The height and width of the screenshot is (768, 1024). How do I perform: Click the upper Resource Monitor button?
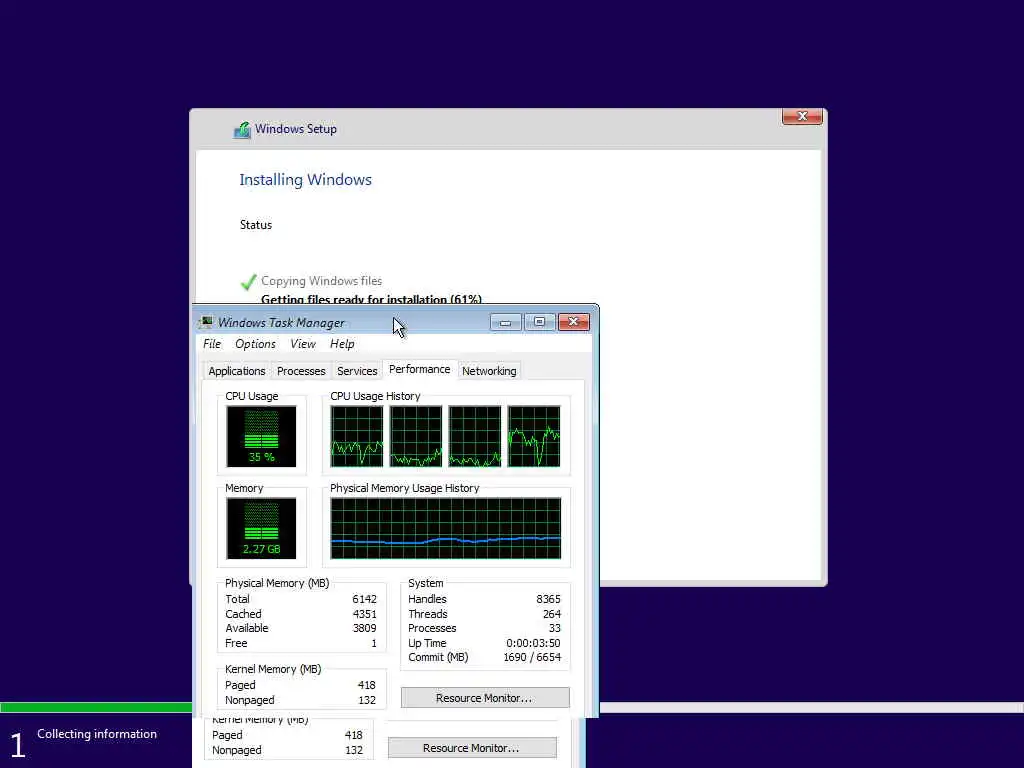(485, 697)
